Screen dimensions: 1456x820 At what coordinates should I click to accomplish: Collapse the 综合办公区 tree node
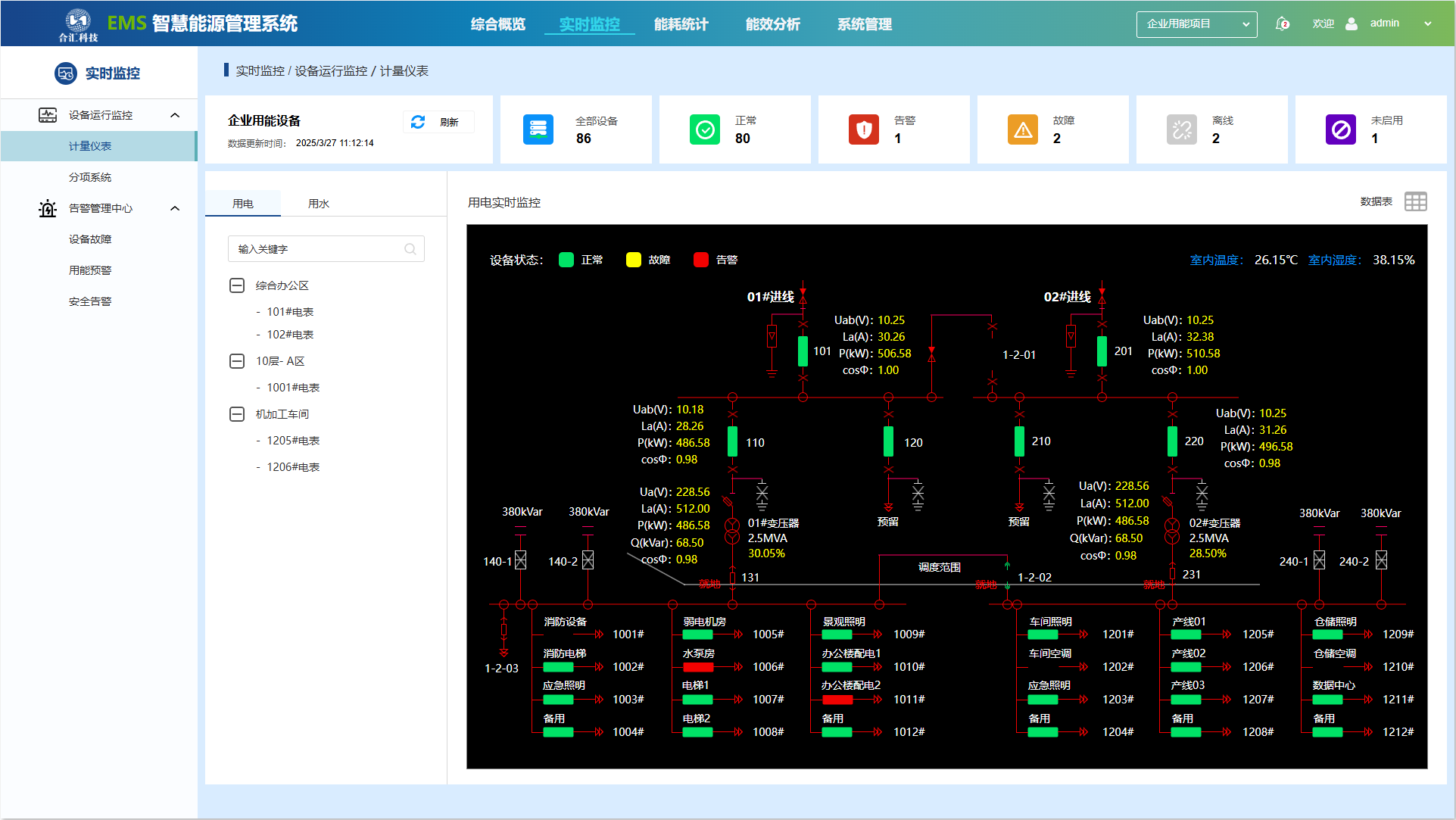coord(237,285)
